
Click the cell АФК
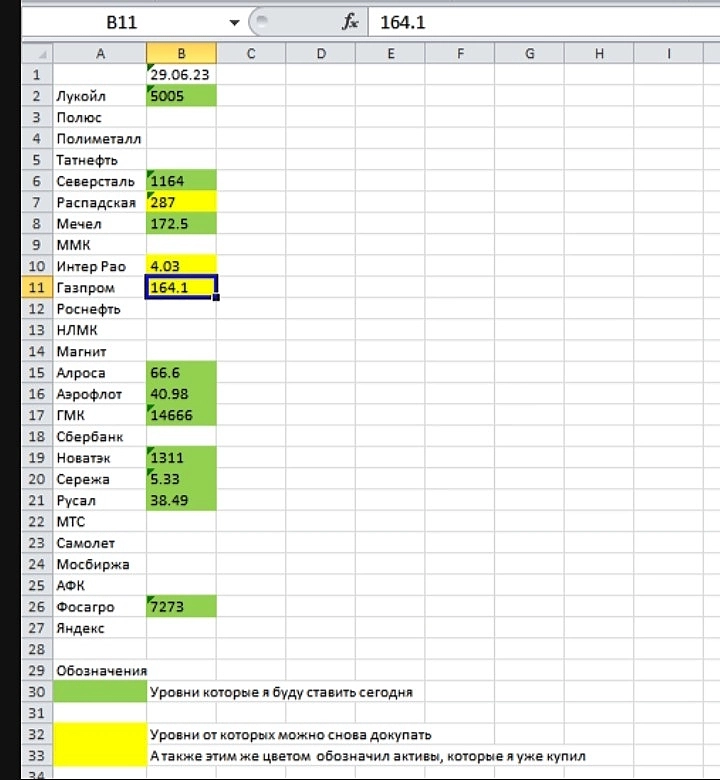tap(100, 585)
